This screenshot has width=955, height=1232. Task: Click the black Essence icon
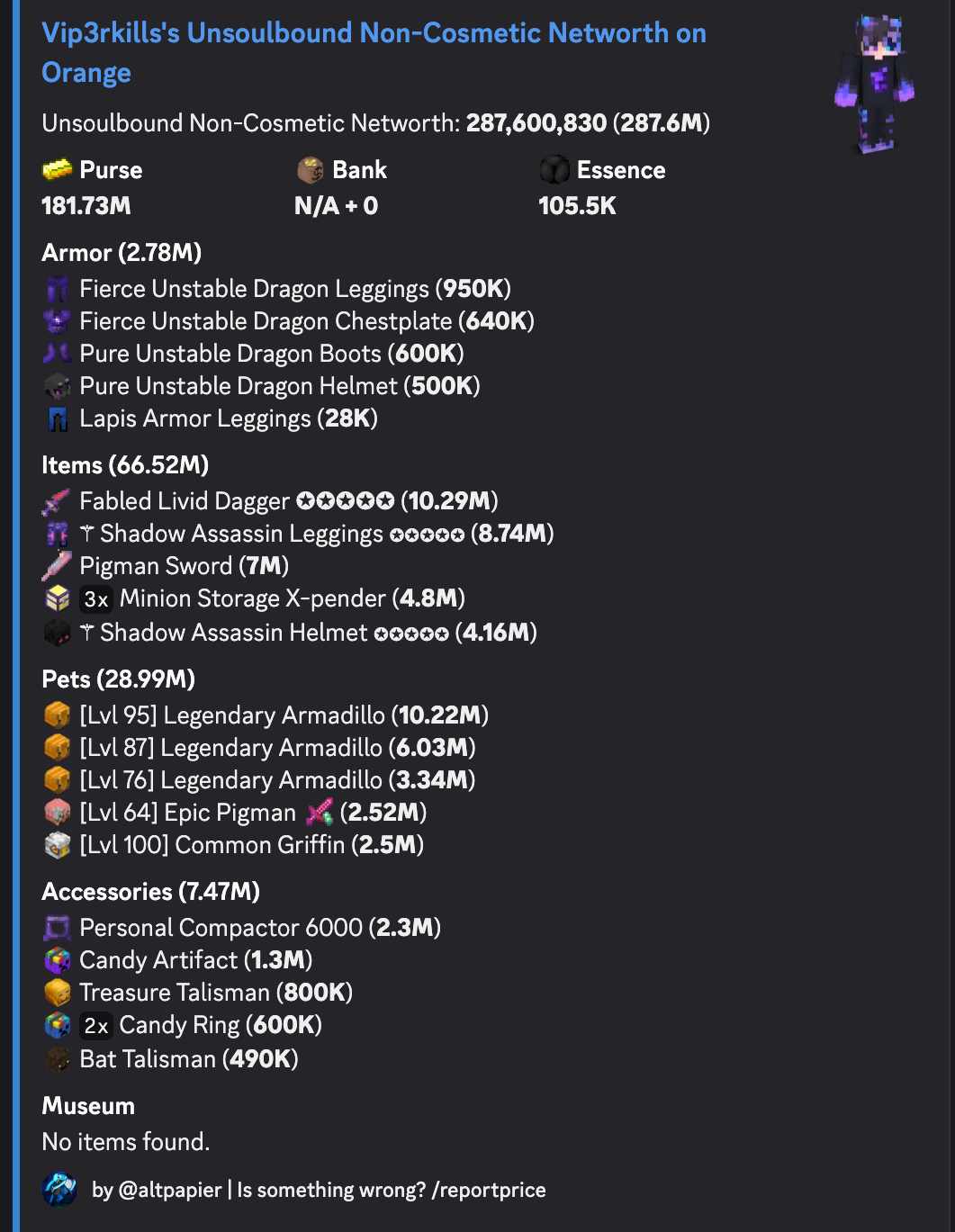tap(554, 169)
